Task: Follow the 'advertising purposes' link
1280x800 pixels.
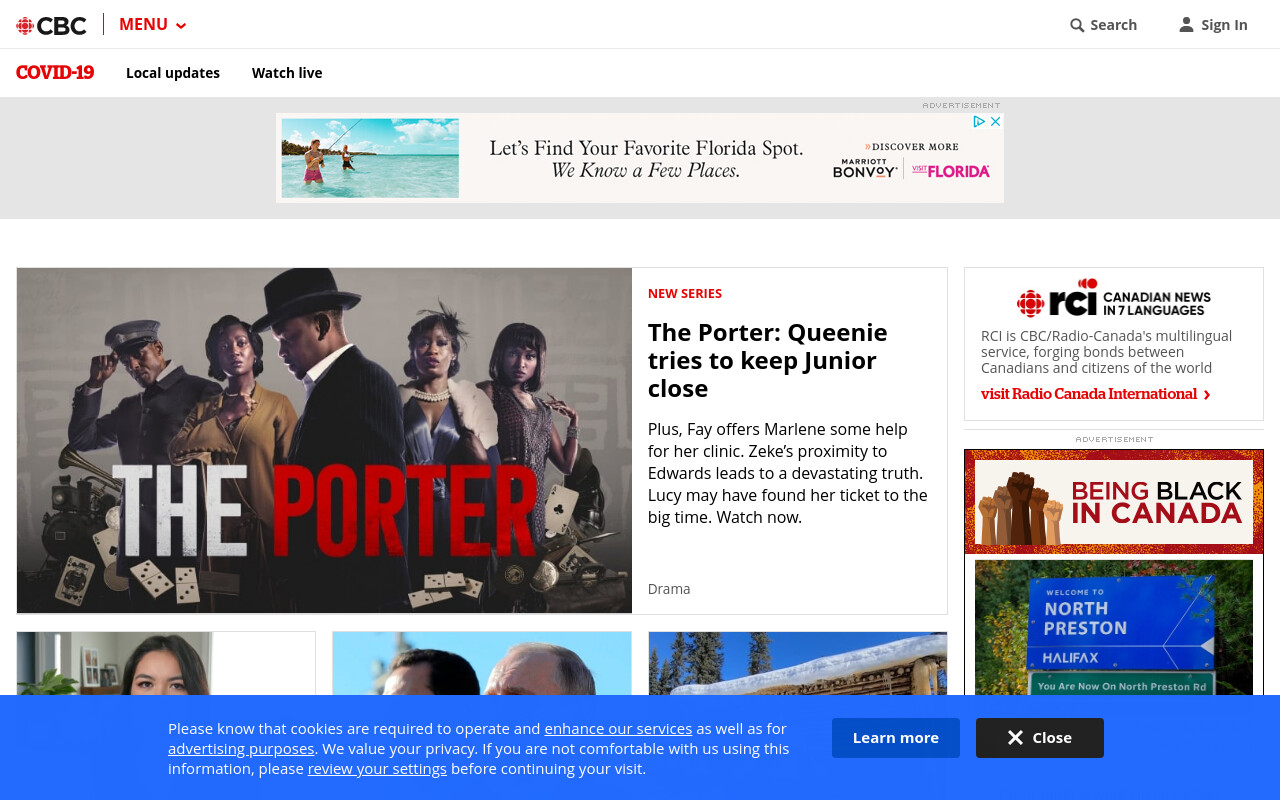Action: point(241,748)
